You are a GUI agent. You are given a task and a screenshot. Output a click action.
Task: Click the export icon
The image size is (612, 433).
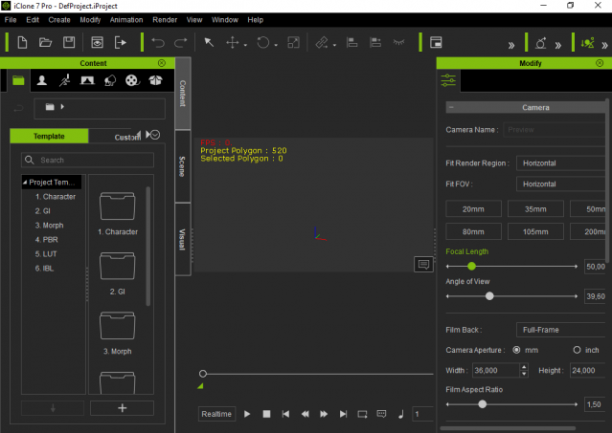121,42
